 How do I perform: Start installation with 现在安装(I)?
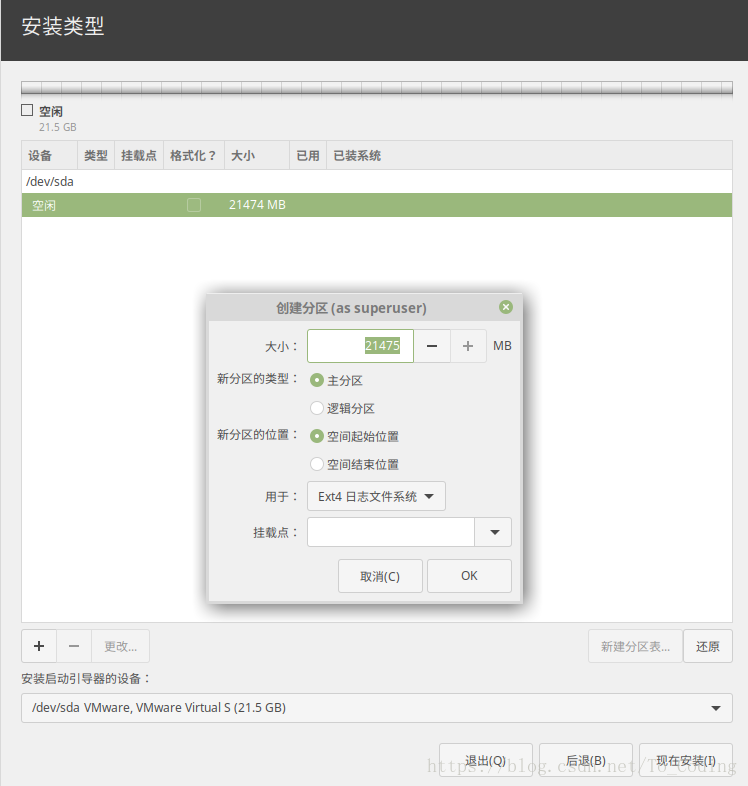tap(686, 760)
